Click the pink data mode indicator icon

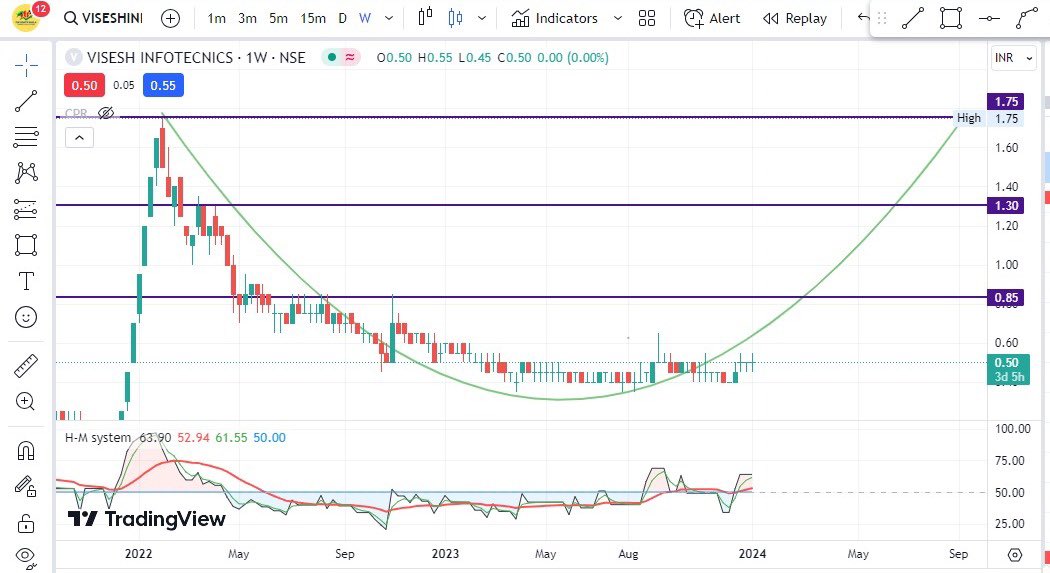(x=350, y=58)
